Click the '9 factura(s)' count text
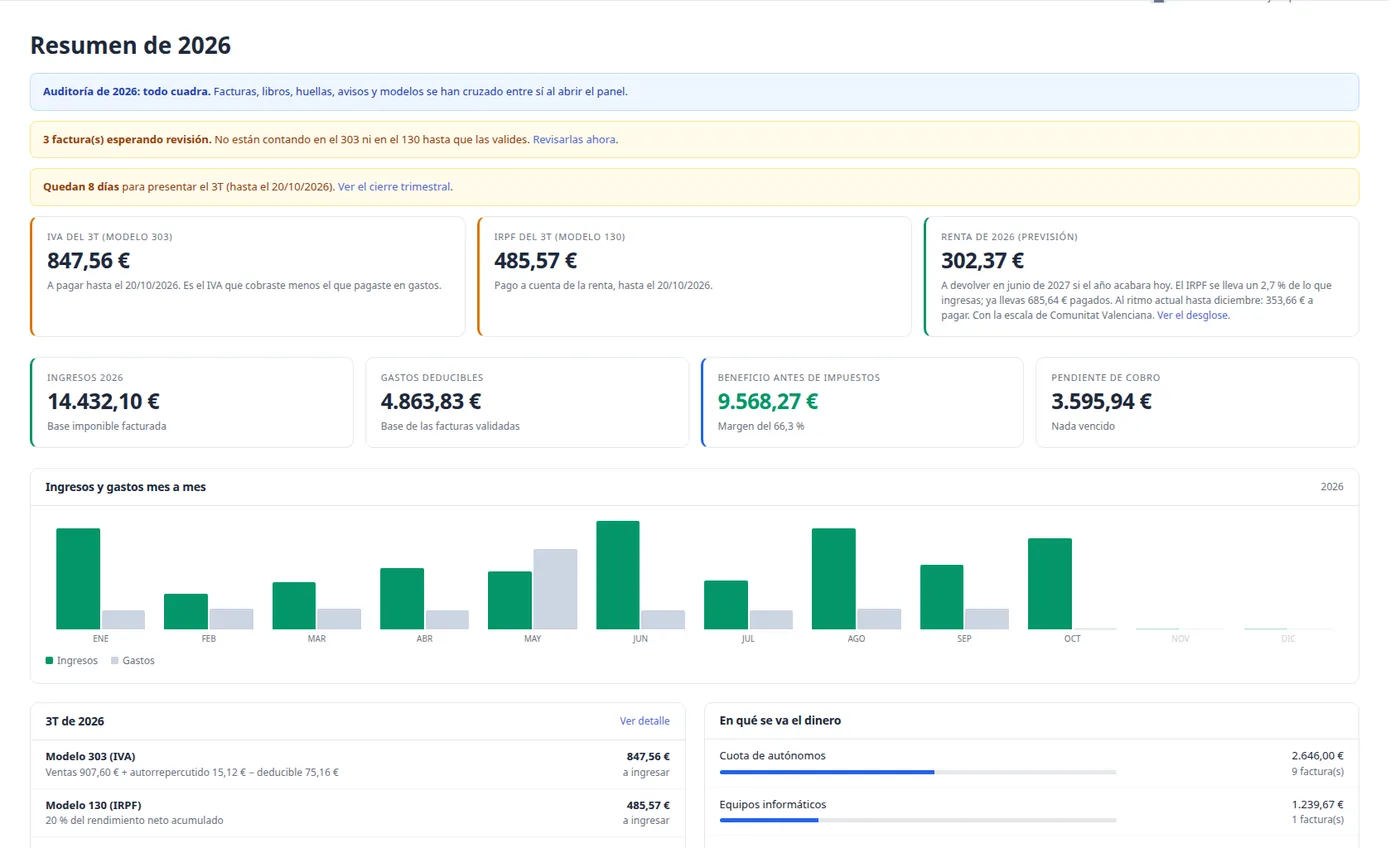The width and height of the screenshot is (1400, 848). coord(1317,771)
